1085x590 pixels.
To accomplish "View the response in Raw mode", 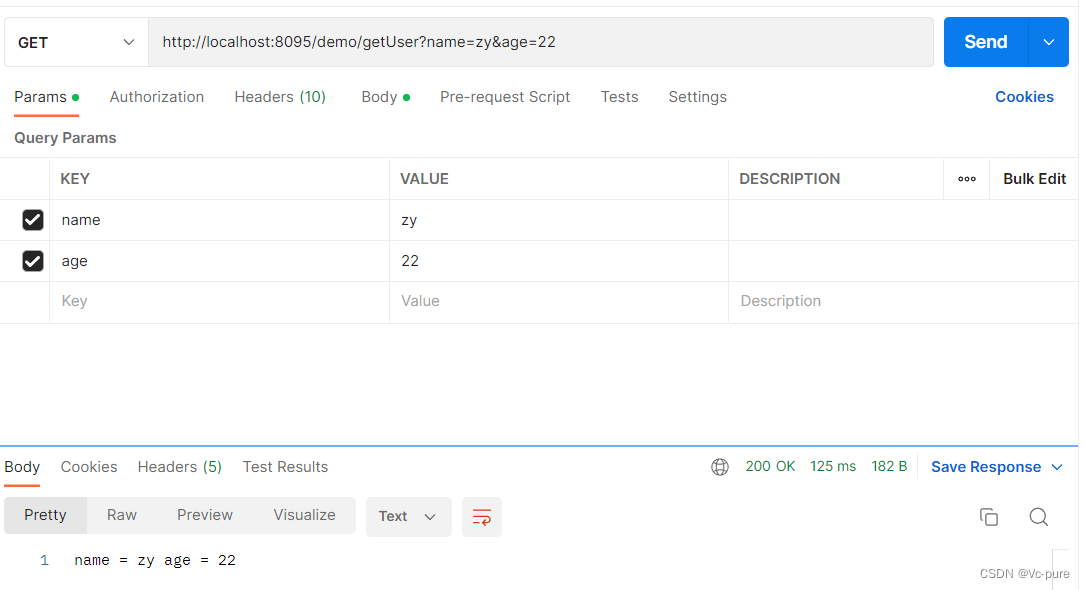I will click(x=121, y=515).
